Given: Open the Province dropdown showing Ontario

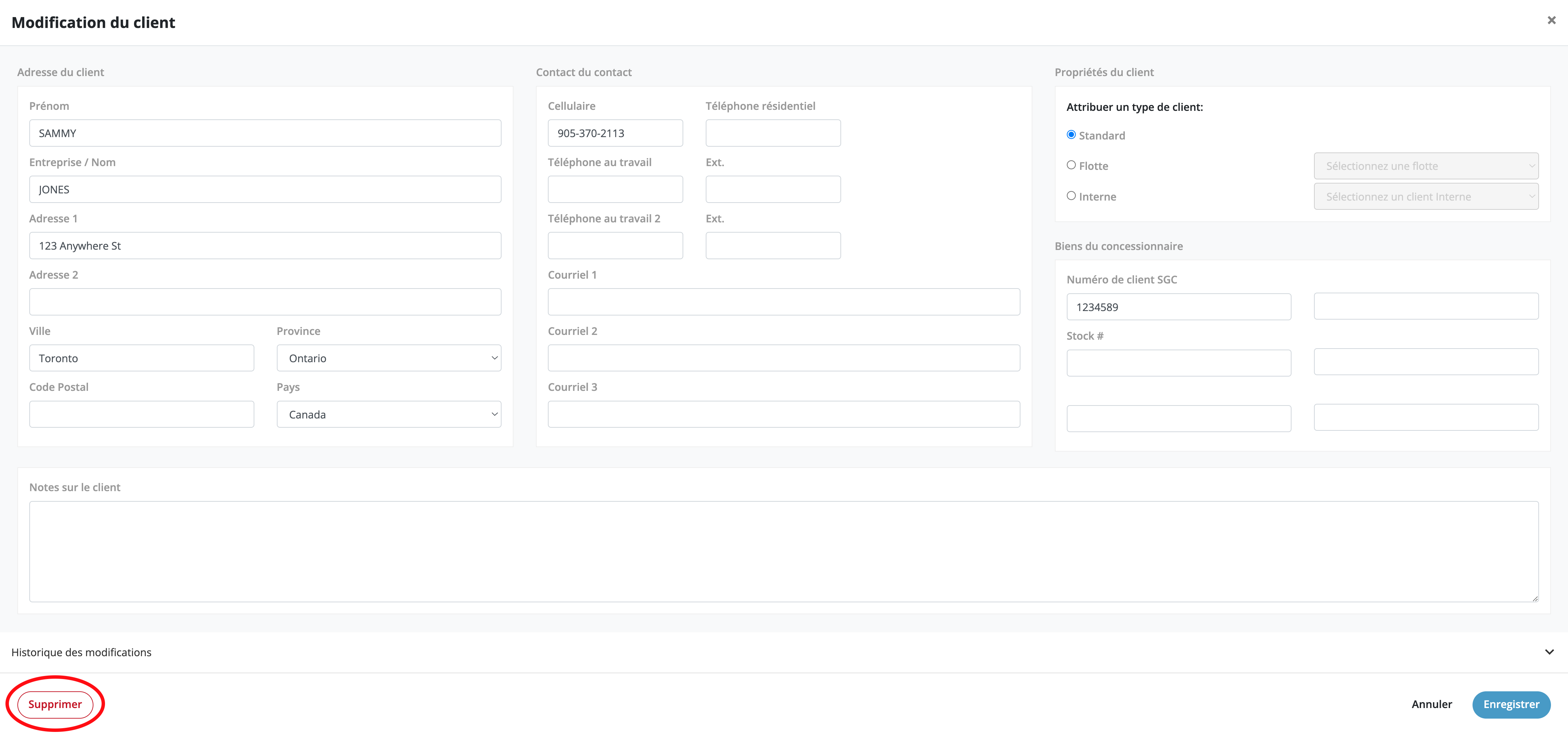Looking at the screenshot, I should (388, 358).
